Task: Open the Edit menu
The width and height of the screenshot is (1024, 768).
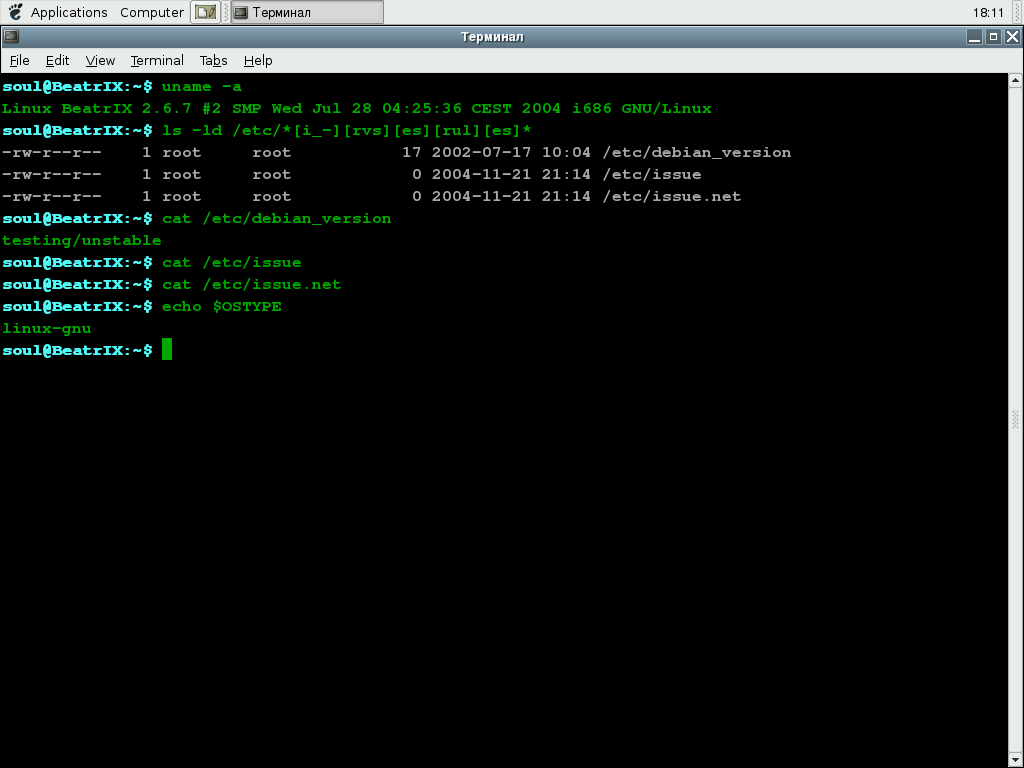Action: (x=57, y=61)
